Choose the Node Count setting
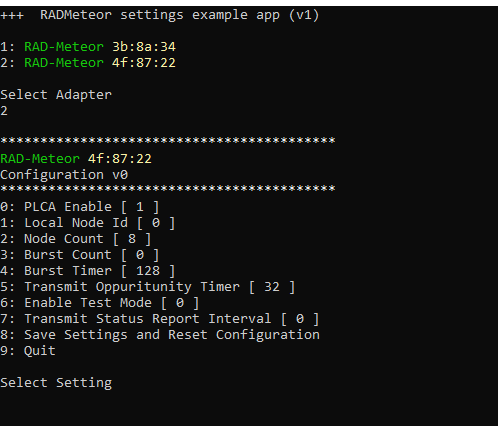This screenshot has width=498, height=426. point(76,239)
